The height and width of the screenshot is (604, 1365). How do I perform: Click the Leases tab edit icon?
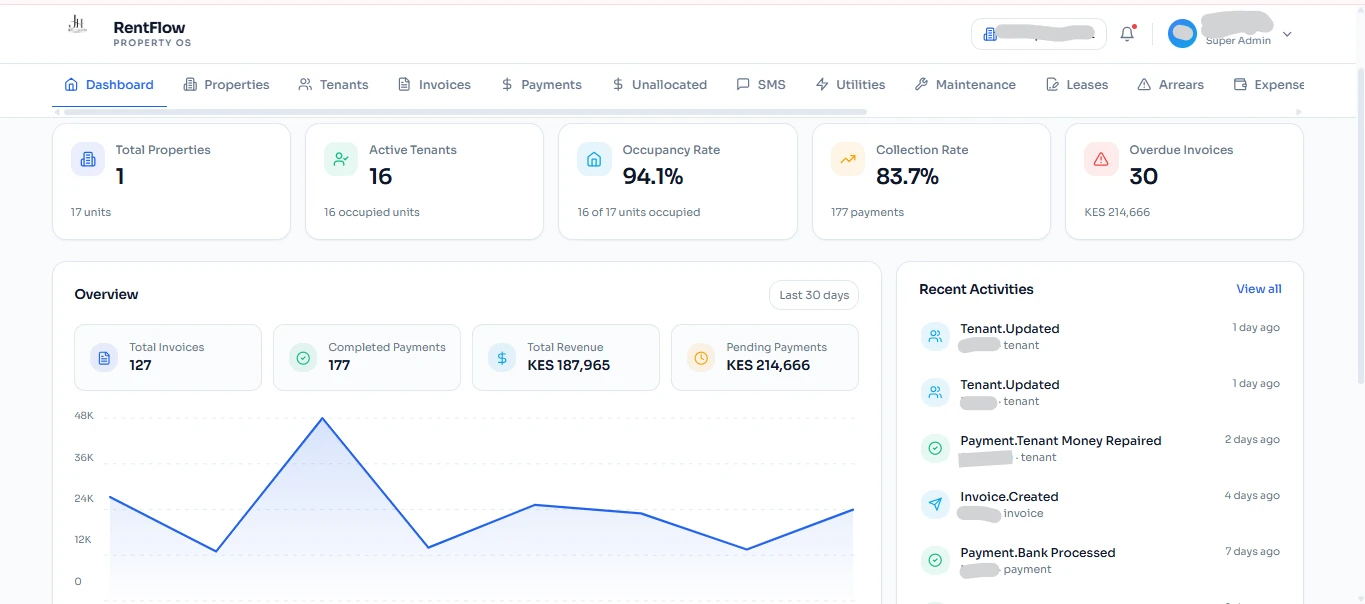[1052, 85]
